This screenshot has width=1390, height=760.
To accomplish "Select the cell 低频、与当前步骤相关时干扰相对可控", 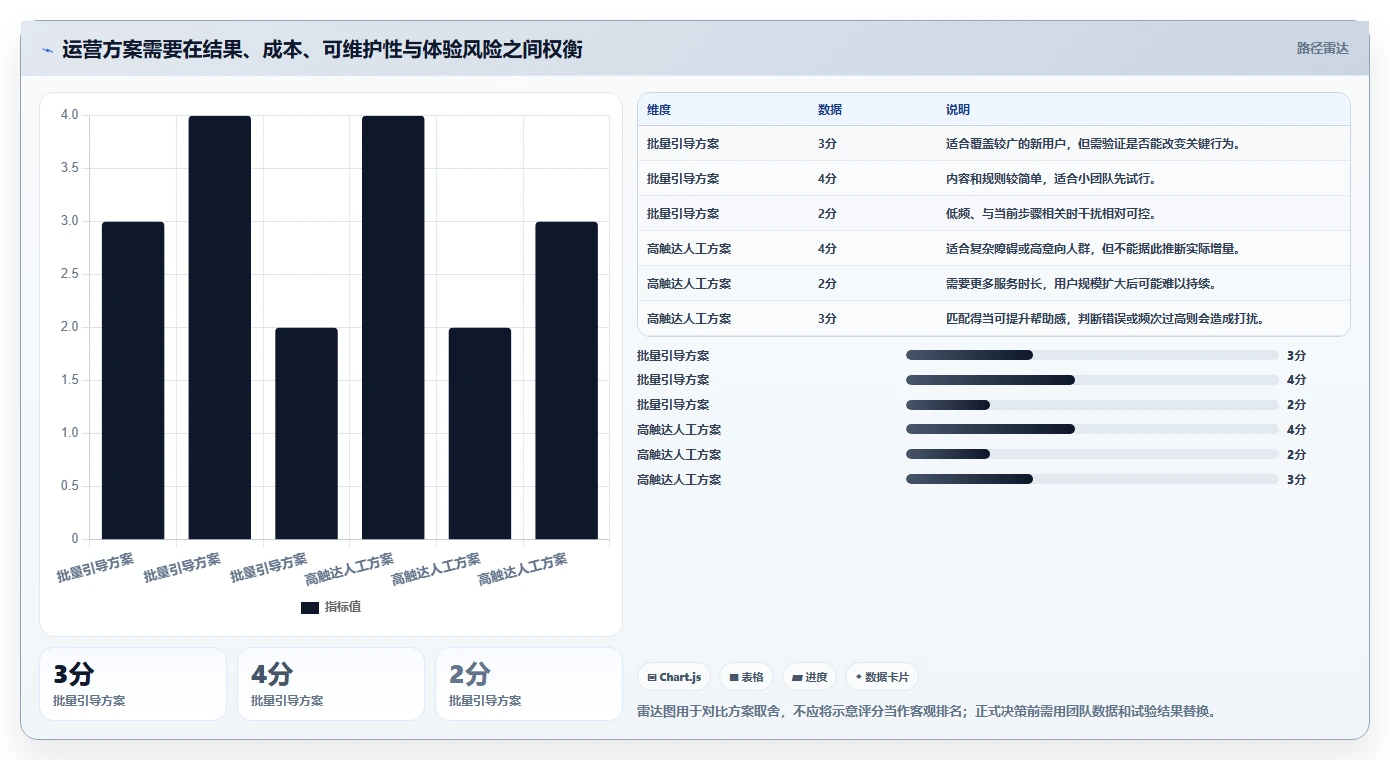I will coord(1050,214).
